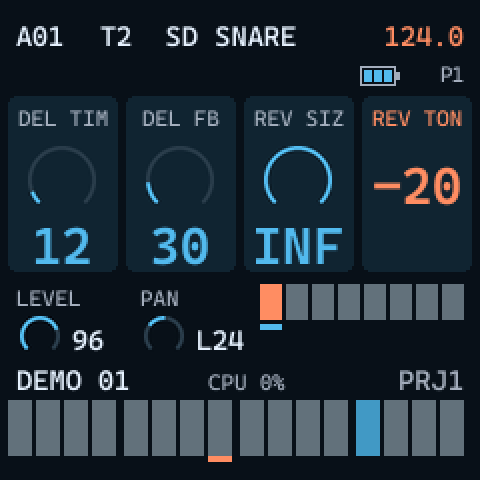Click the battery level icon
Image resolution: width=480 pixels, height=480 pixels.
point(380,76)
